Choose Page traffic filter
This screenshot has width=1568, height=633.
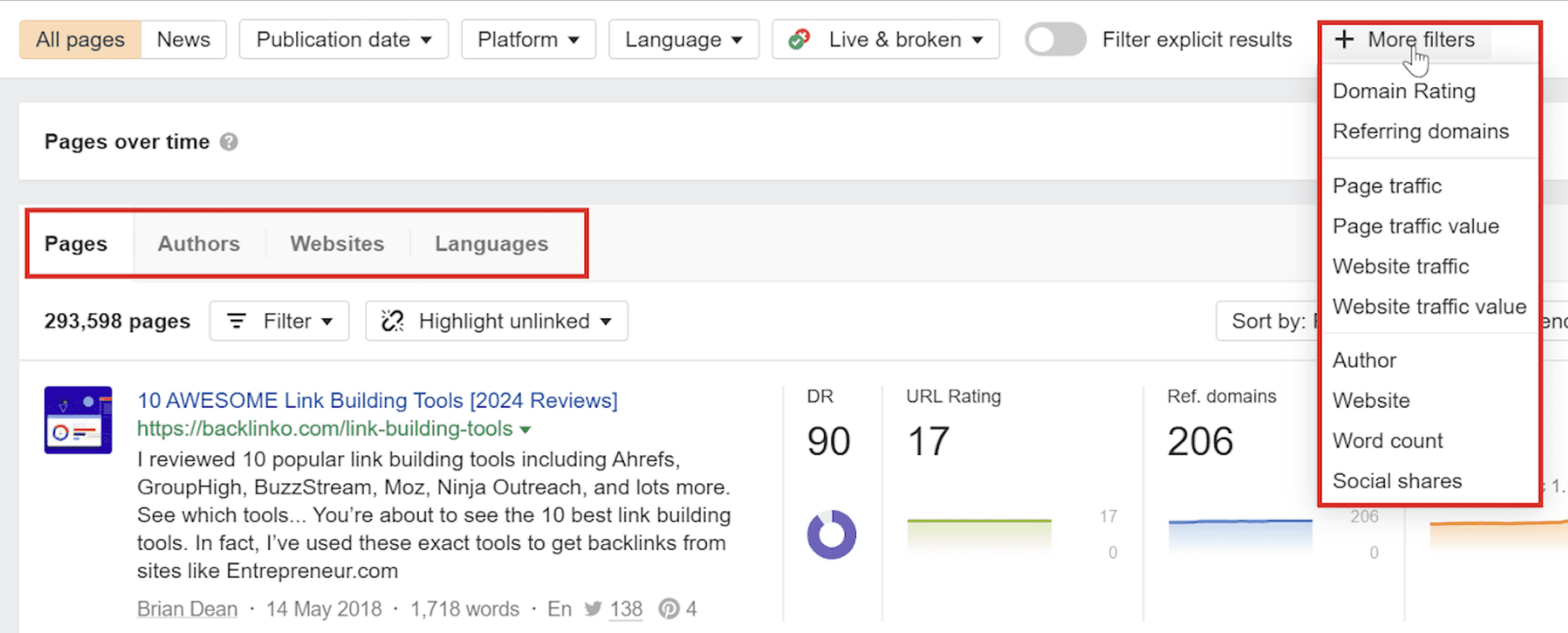pos(1387,186)
